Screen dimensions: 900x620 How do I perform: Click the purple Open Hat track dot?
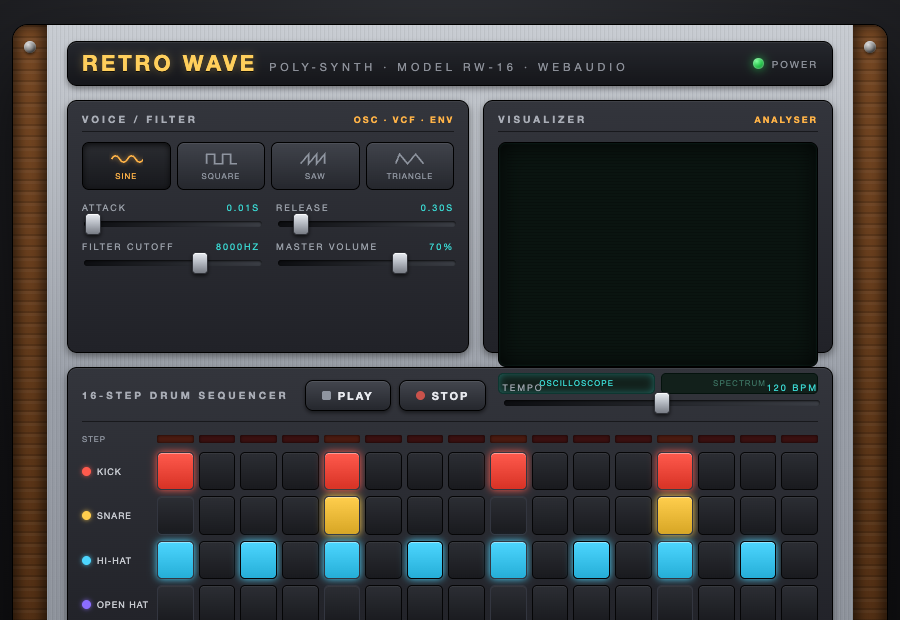tap(87, 604)
